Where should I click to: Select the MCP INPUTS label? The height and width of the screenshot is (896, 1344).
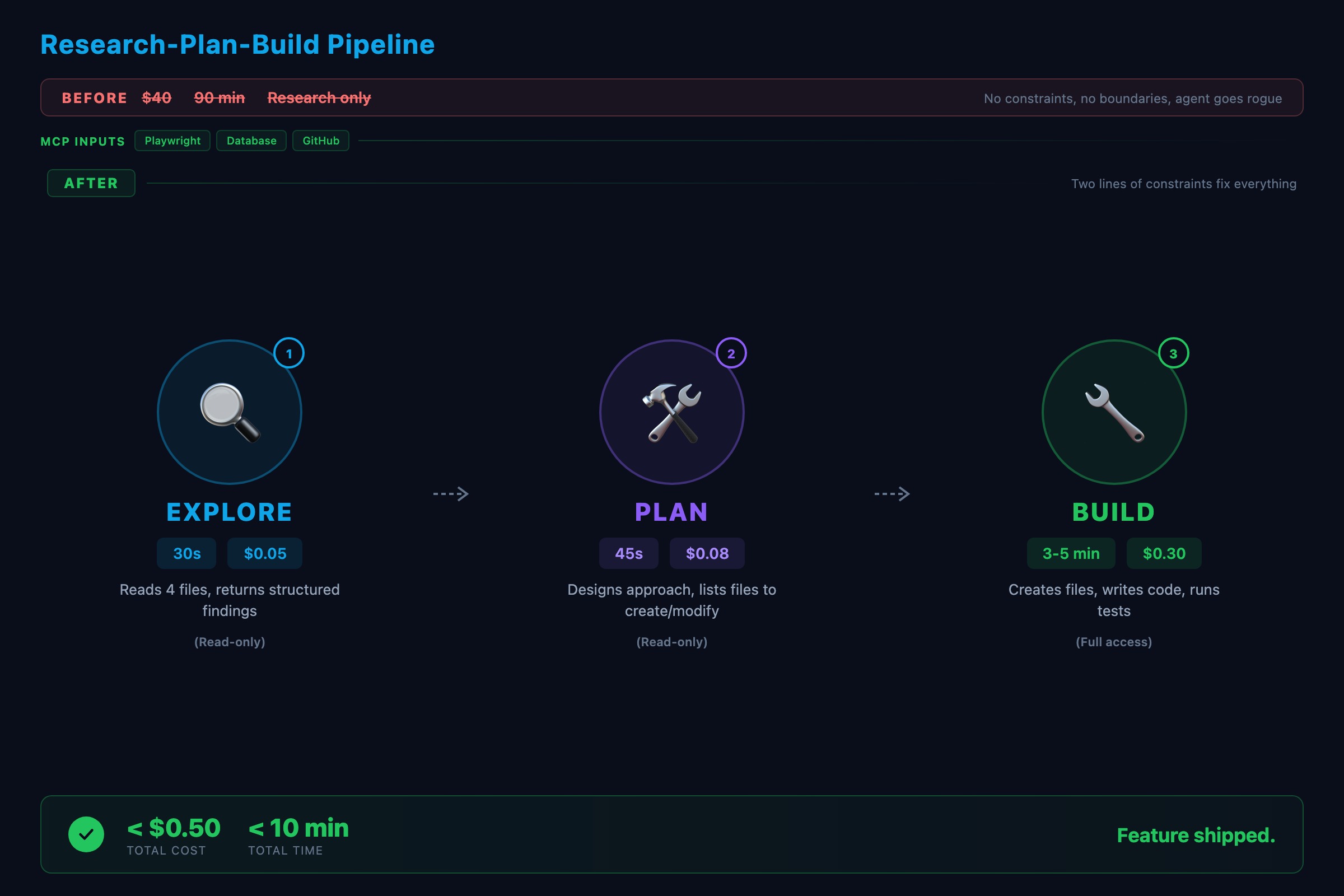[x=82, y=141]
